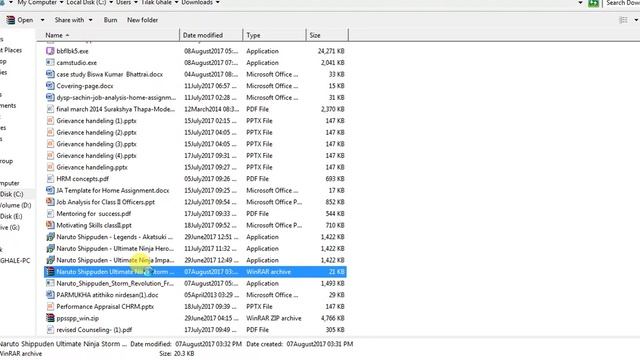
Task: Click the WinRAR ZIP archive type cell
Action: pos(274,318)
